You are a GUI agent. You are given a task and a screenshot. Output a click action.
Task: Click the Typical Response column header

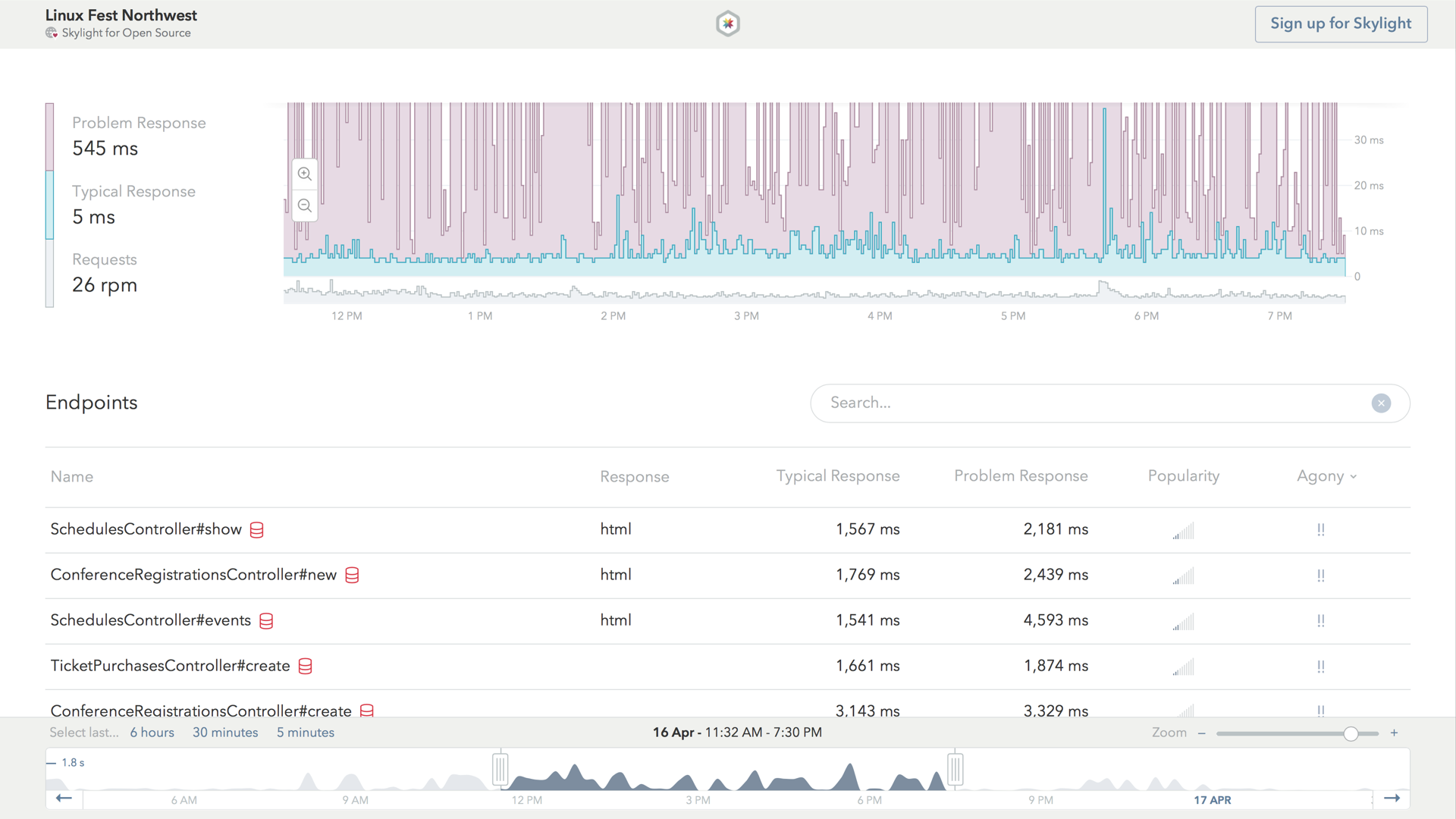(837, 476)
